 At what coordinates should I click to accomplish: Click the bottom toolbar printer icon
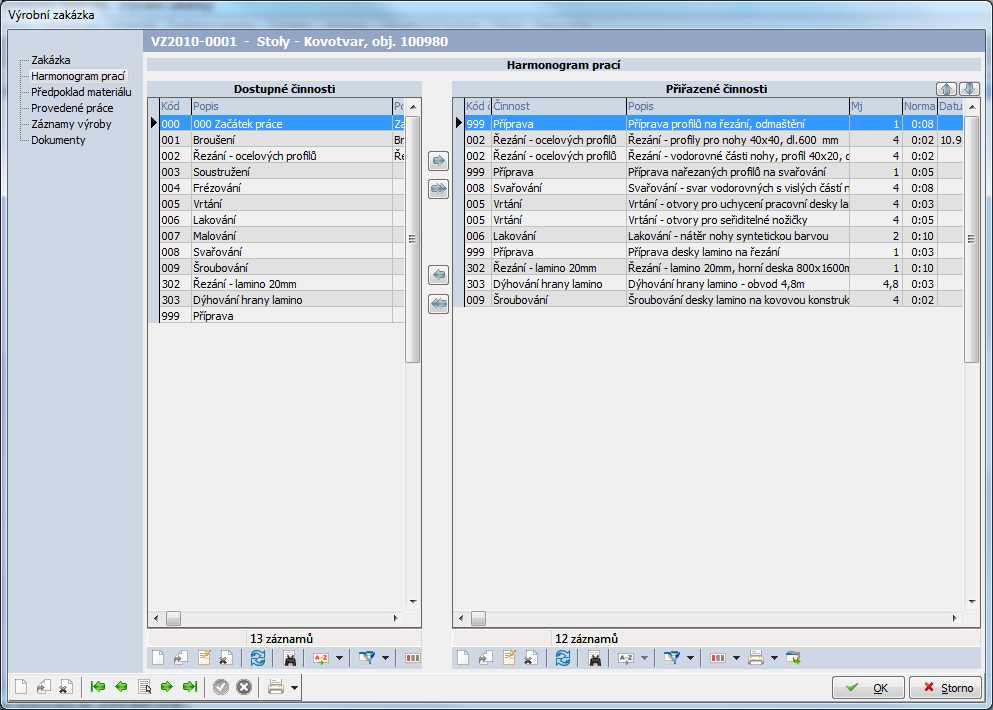(275, 687)
